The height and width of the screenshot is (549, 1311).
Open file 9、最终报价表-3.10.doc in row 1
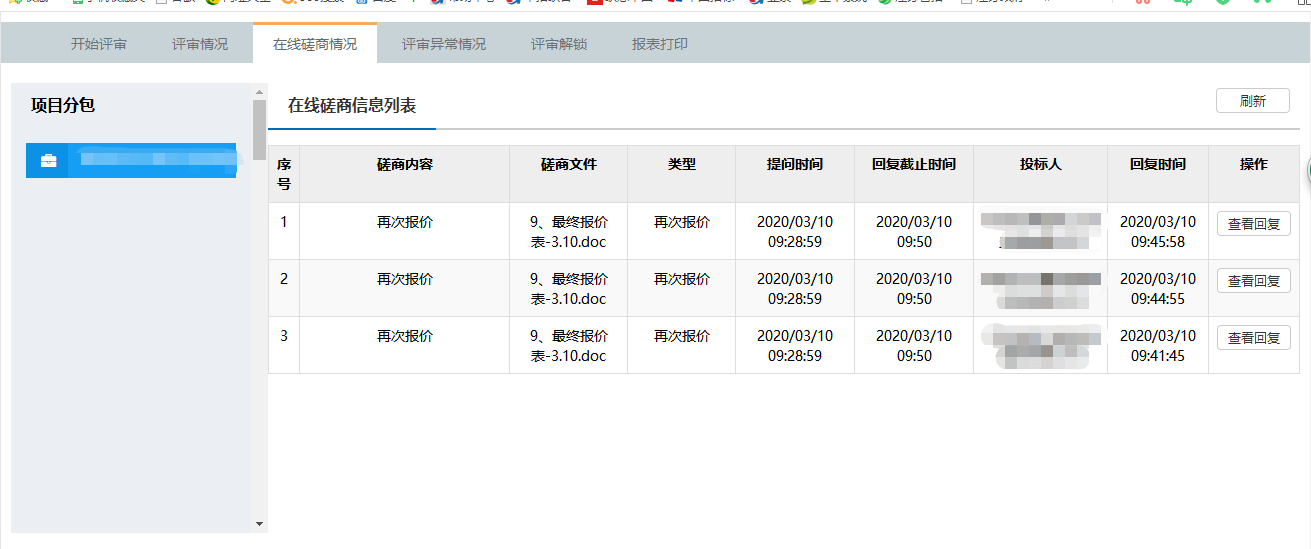click(568, 232)
